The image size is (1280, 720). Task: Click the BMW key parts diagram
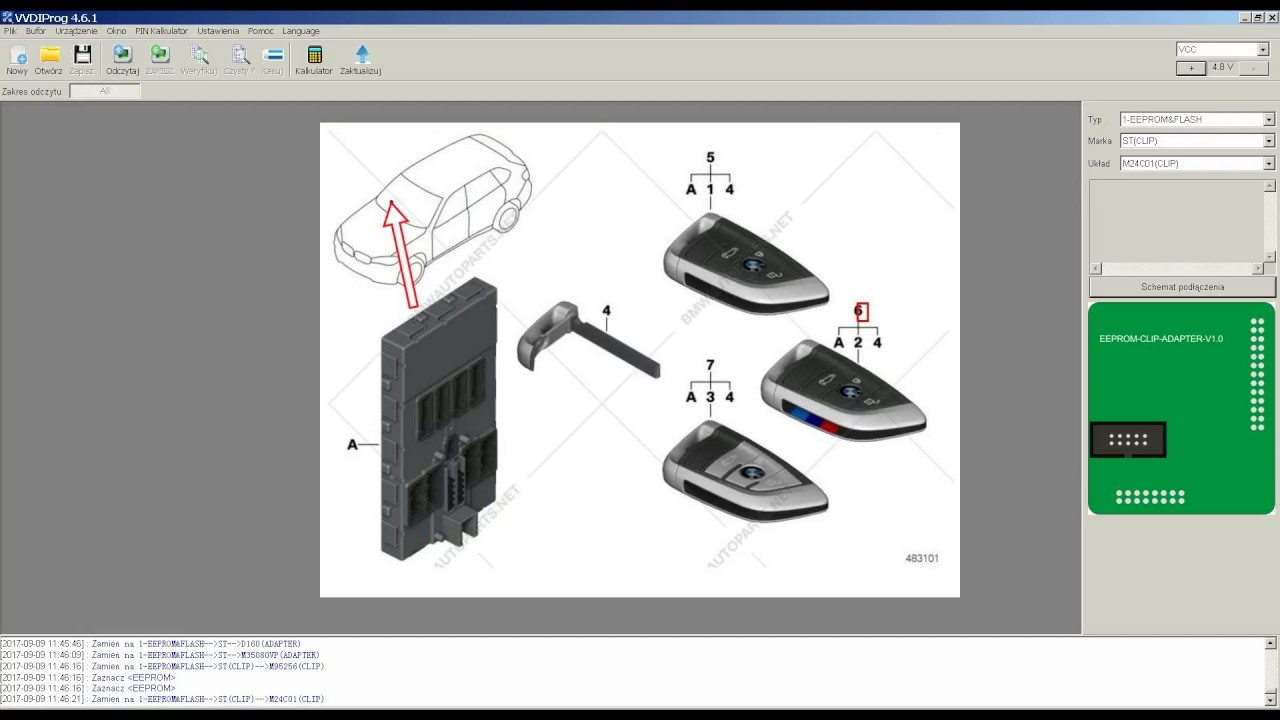pyautogui.click(x=640, y=360)
